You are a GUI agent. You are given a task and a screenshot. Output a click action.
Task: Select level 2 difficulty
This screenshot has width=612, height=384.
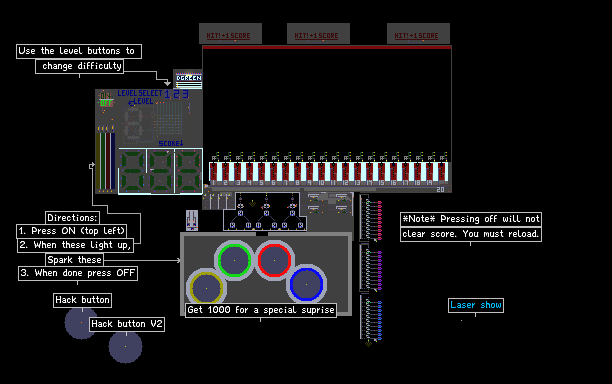tap(176, 94)
